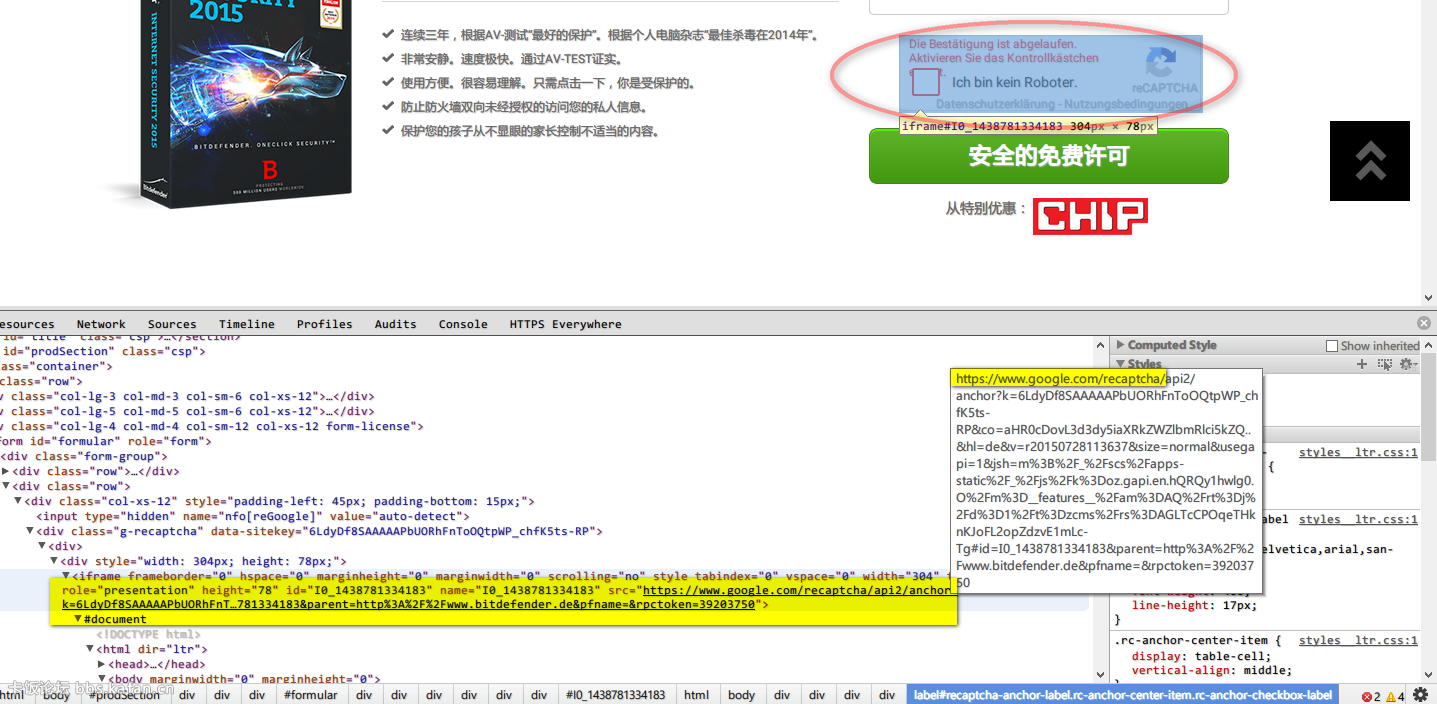This screenshot has width=1437, height=704.
Task: Add a new style rule with plus icon
Action: coord(1361,364)
